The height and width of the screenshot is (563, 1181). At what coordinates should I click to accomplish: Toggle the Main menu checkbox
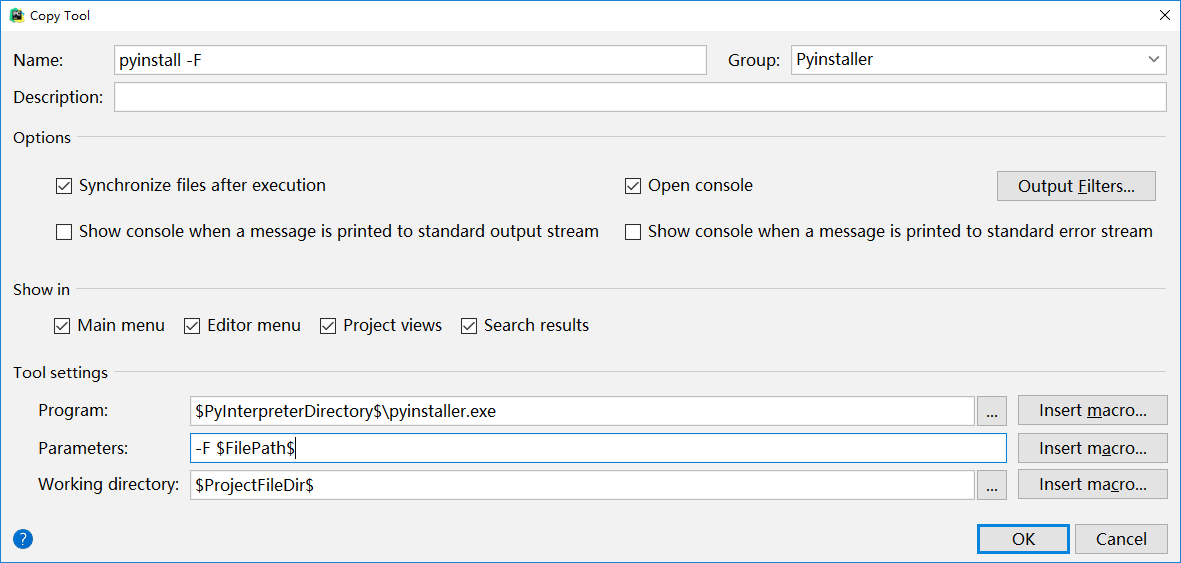tap(62, 326)
